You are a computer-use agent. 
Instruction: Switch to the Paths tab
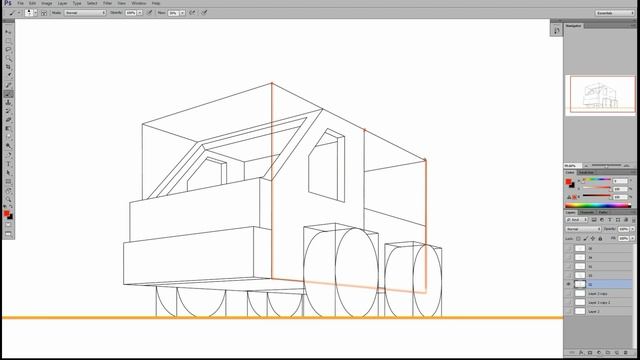pyautogui.click(x=603, y=212)
